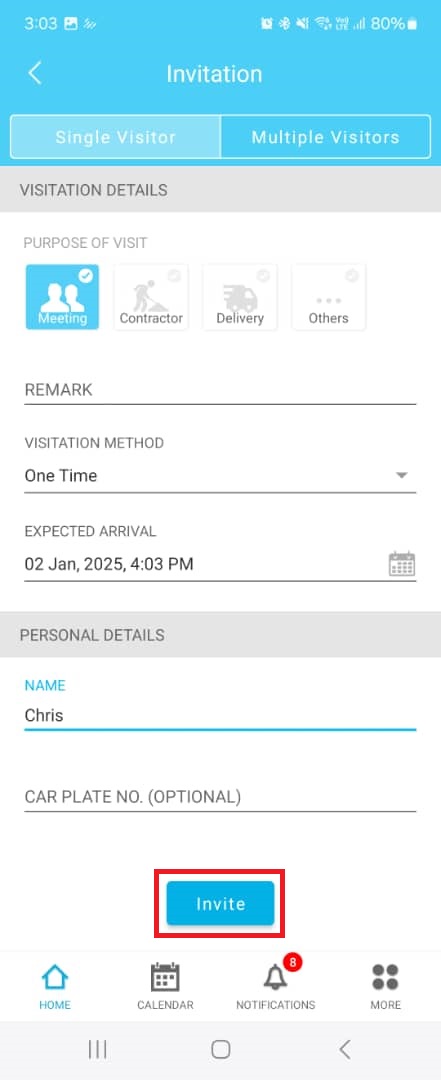Expand the Visitation Method dropdown arrow
The image size is (441, 1080).
coord(402,475)
